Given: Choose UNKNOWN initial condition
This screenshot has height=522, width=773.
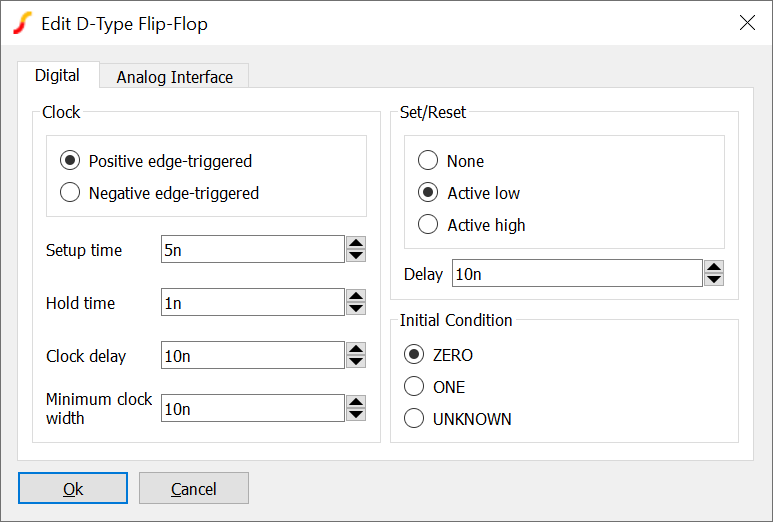Looking at the screenshot, I should click(414, 419).
